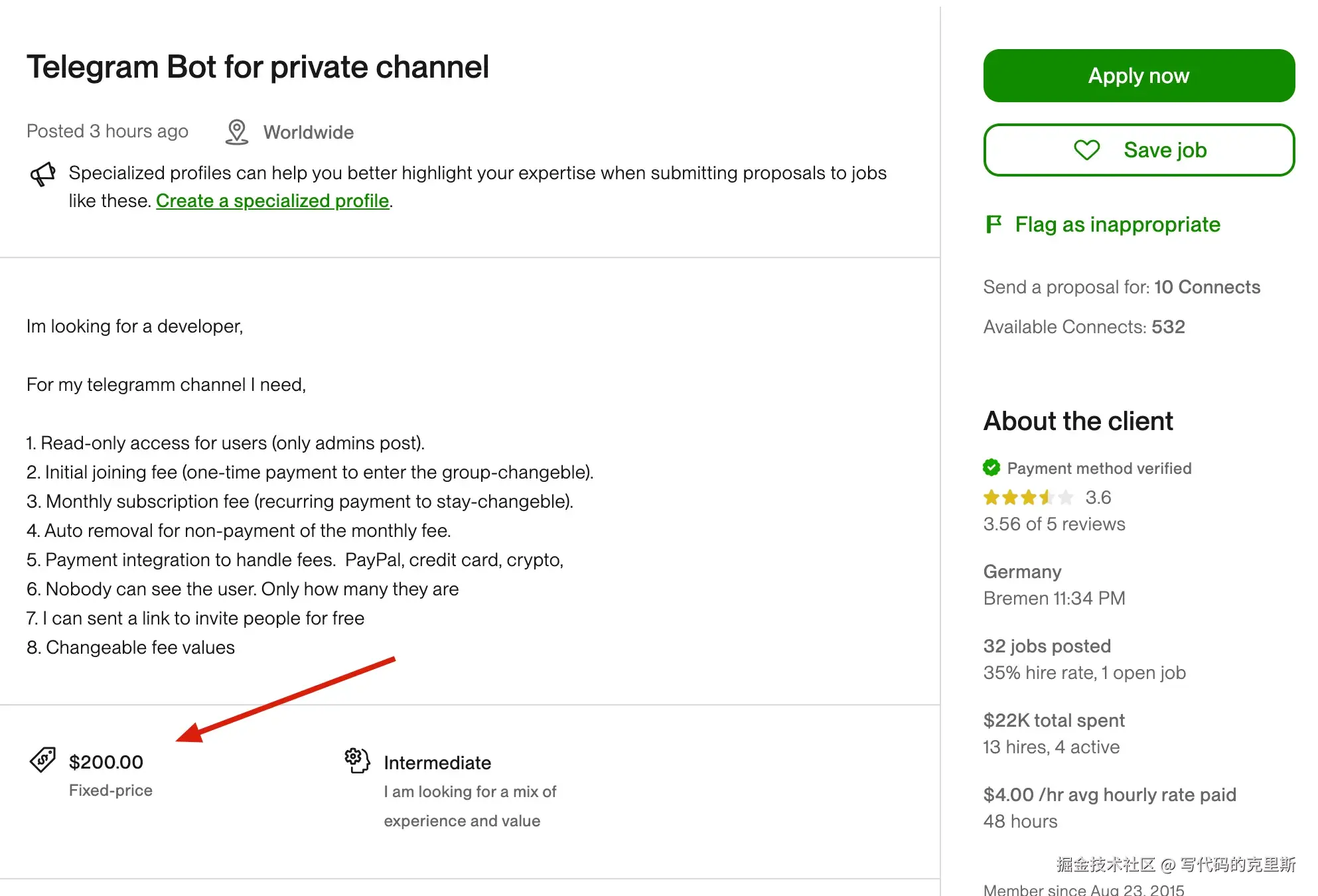
Task: Click the heart icon on Save job
Action: [x=1086, y=150]
